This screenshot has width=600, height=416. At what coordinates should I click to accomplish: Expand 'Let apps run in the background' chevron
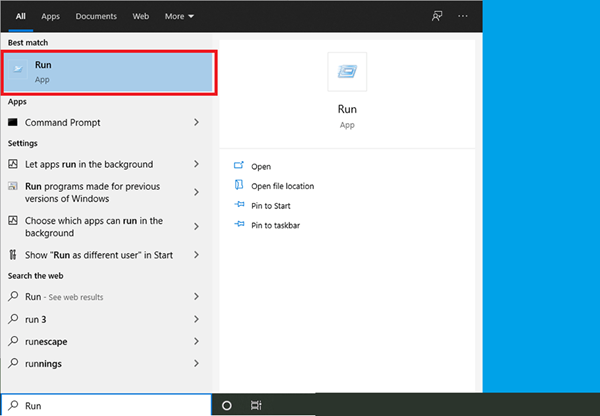point(196,164)
